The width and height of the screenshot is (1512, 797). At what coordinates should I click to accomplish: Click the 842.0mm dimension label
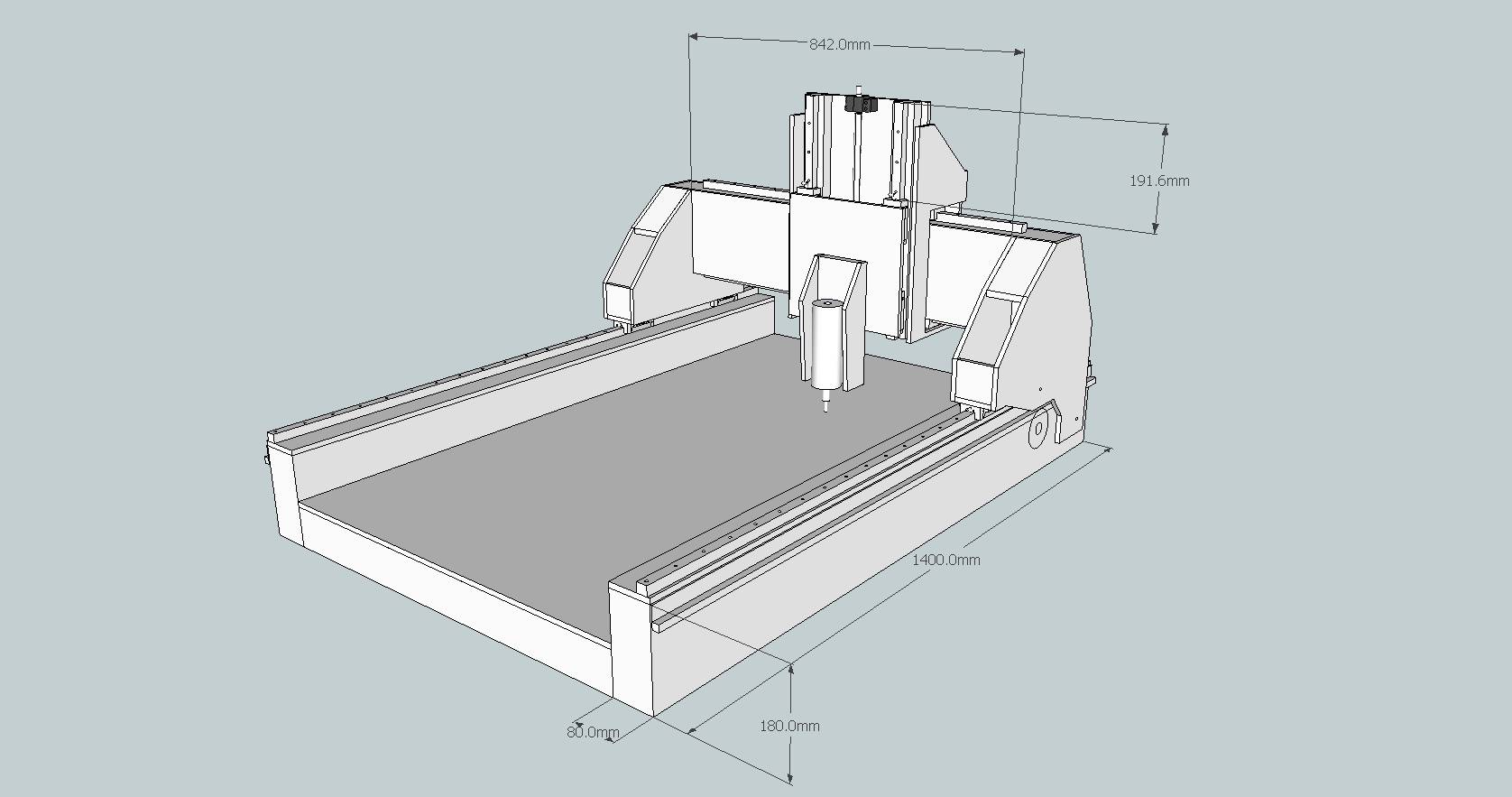point(839,44)
